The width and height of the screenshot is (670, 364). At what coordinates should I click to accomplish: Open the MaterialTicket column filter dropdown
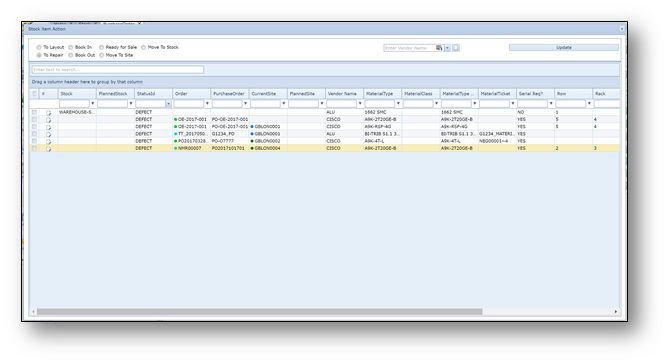pyautogui.click(x=513, y=103)
